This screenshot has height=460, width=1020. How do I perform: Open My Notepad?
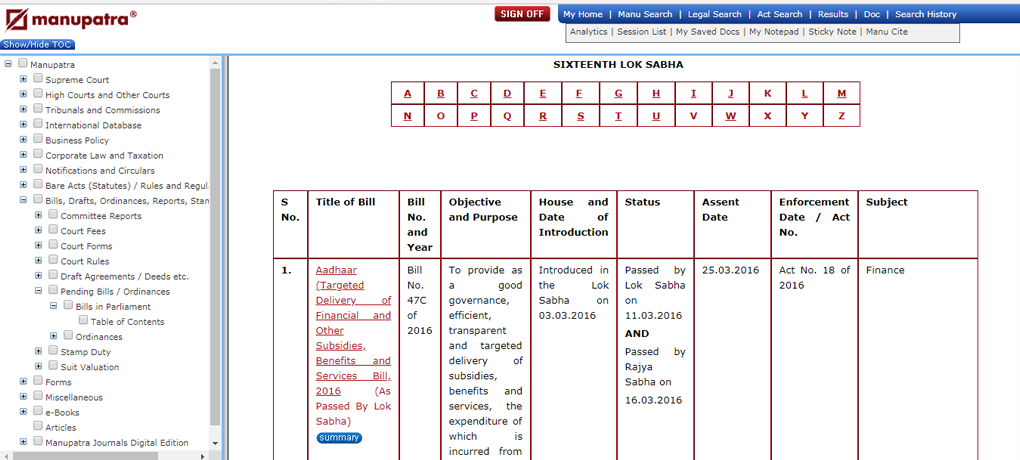773,31
